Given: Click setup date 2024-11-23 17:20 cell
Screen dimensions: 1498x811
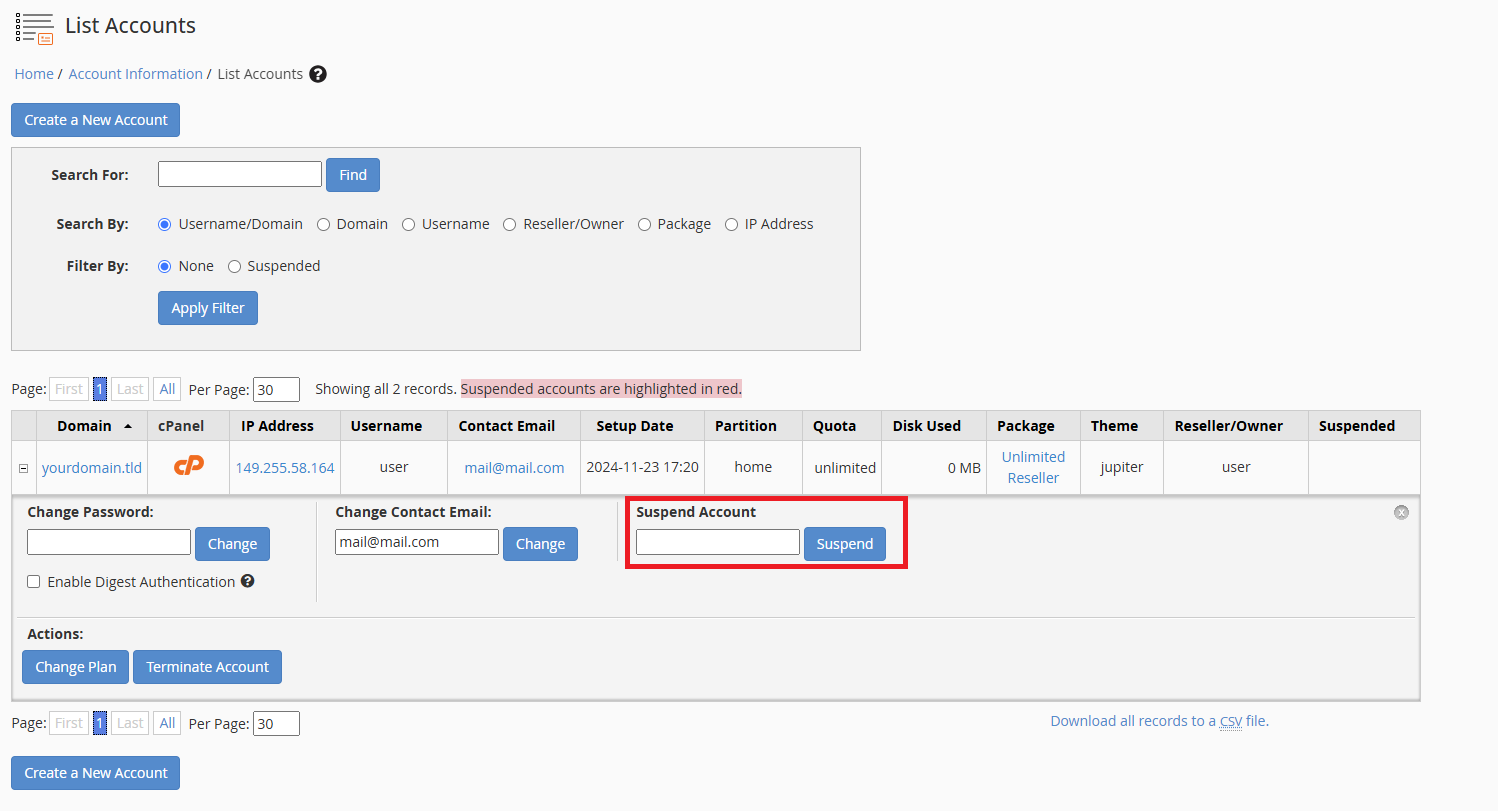Looking at the screenshot, I should [642, 467].
